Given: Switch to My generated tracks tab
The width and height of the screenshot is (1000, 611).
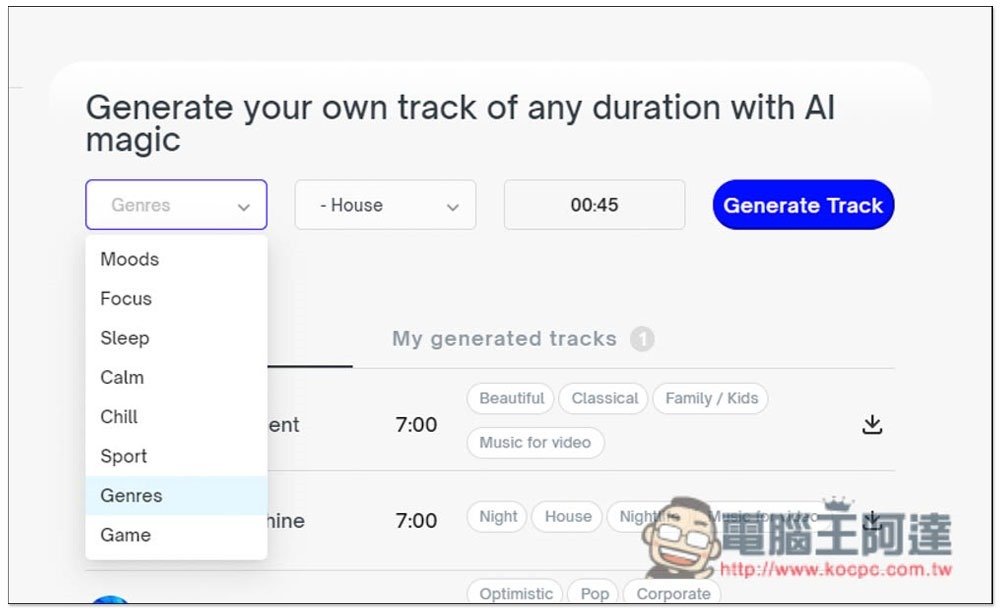Looking at the screenshot, I should pos(504,339).
